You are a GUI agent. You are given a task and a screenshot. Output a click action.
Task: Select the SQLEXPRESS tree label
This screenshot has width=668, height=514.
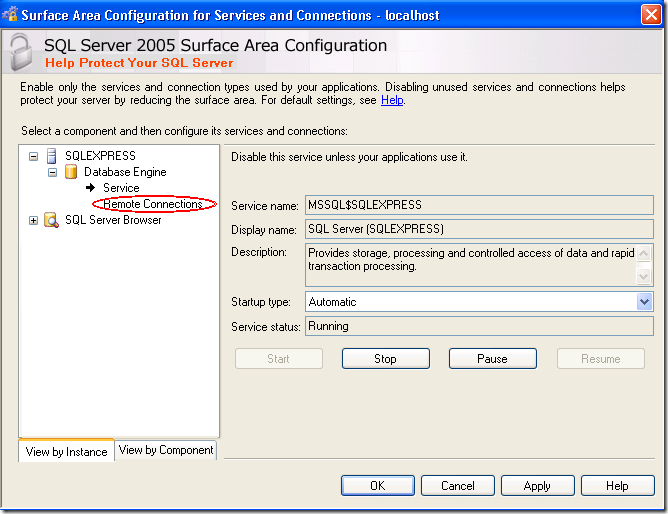100,156
